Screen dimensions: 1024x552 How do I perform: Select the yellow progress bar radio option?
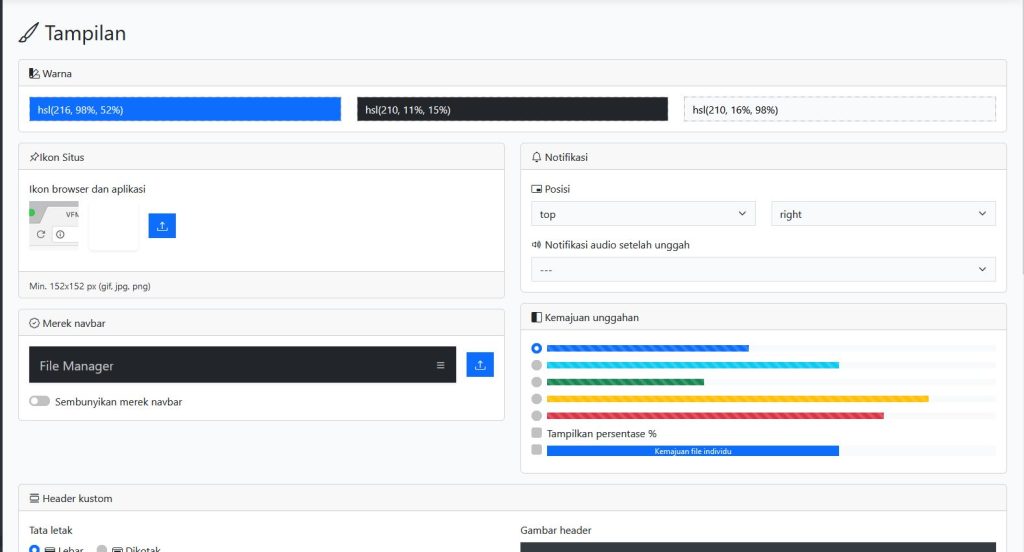[536, 399]
